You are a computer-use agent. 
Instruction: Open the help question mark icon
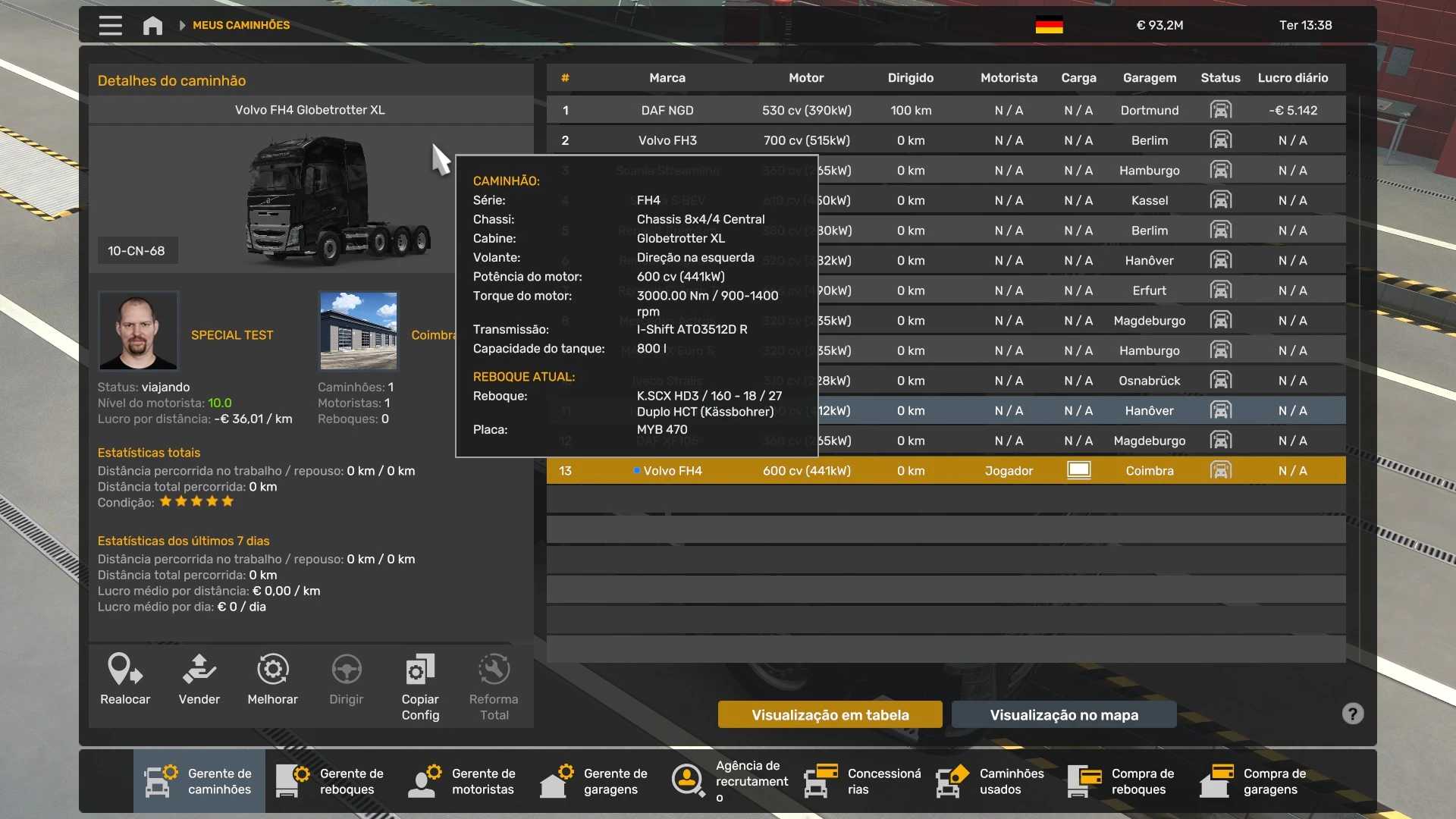1352,714
